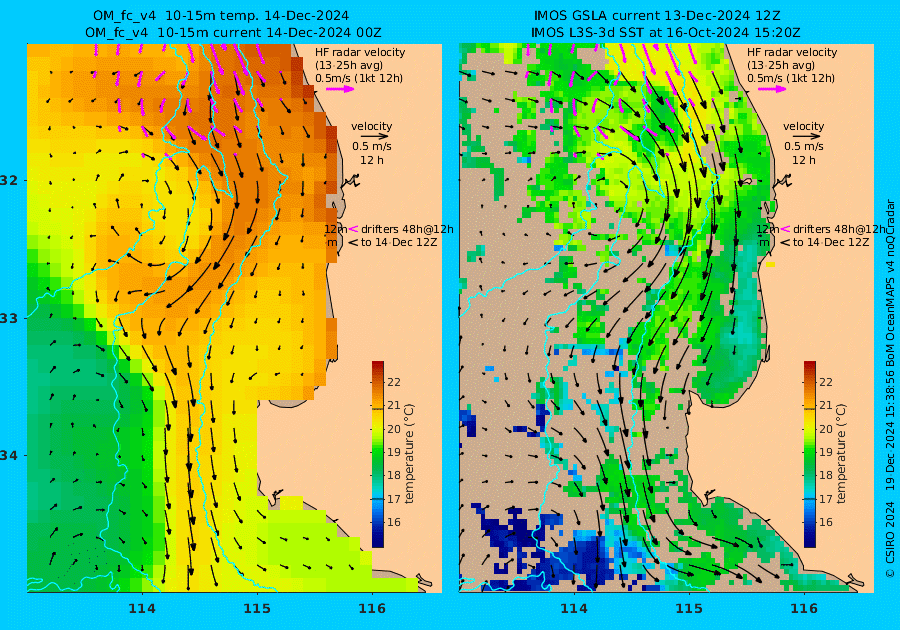The height and width of the screenshot is (630, 900).
Task: Click '12 h' under velocity scale on IMOS map
Action: [x=804, y=160]
